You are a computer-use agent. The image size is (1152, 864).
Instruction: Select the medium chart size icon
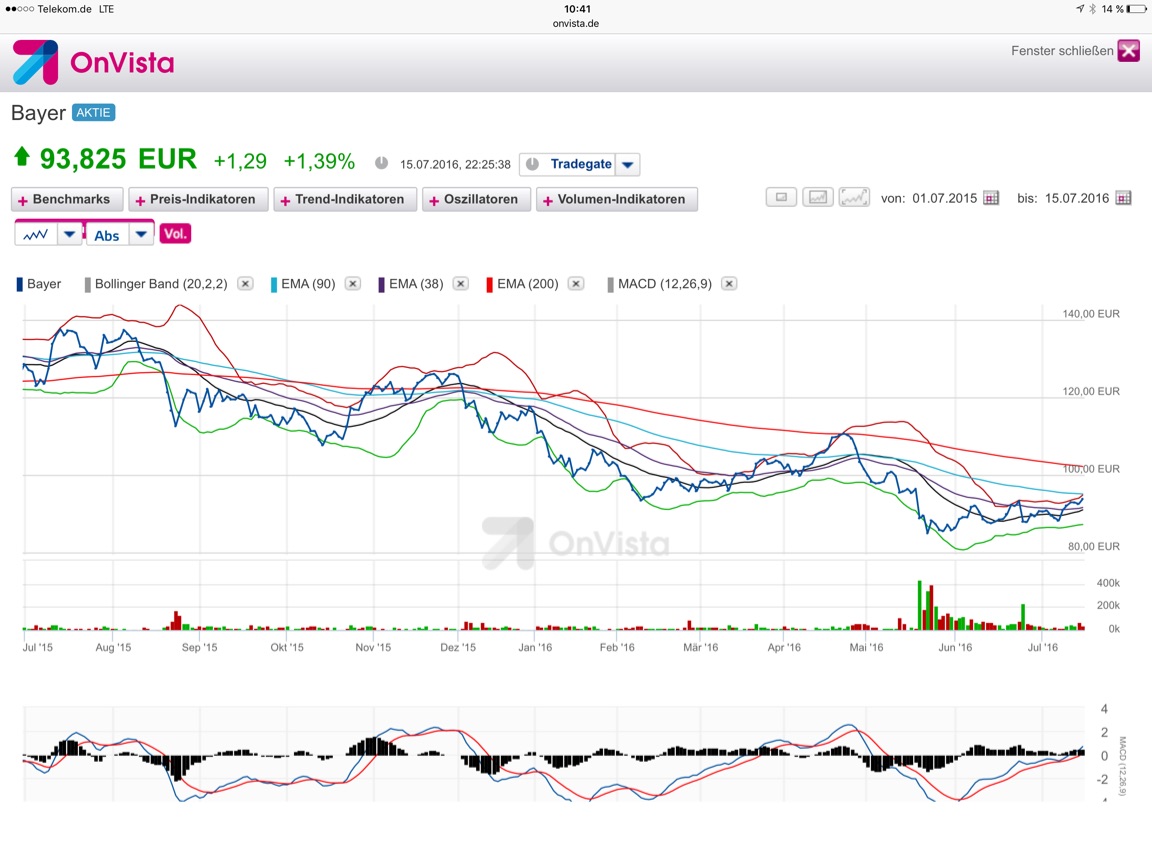(x=818, y=198)
